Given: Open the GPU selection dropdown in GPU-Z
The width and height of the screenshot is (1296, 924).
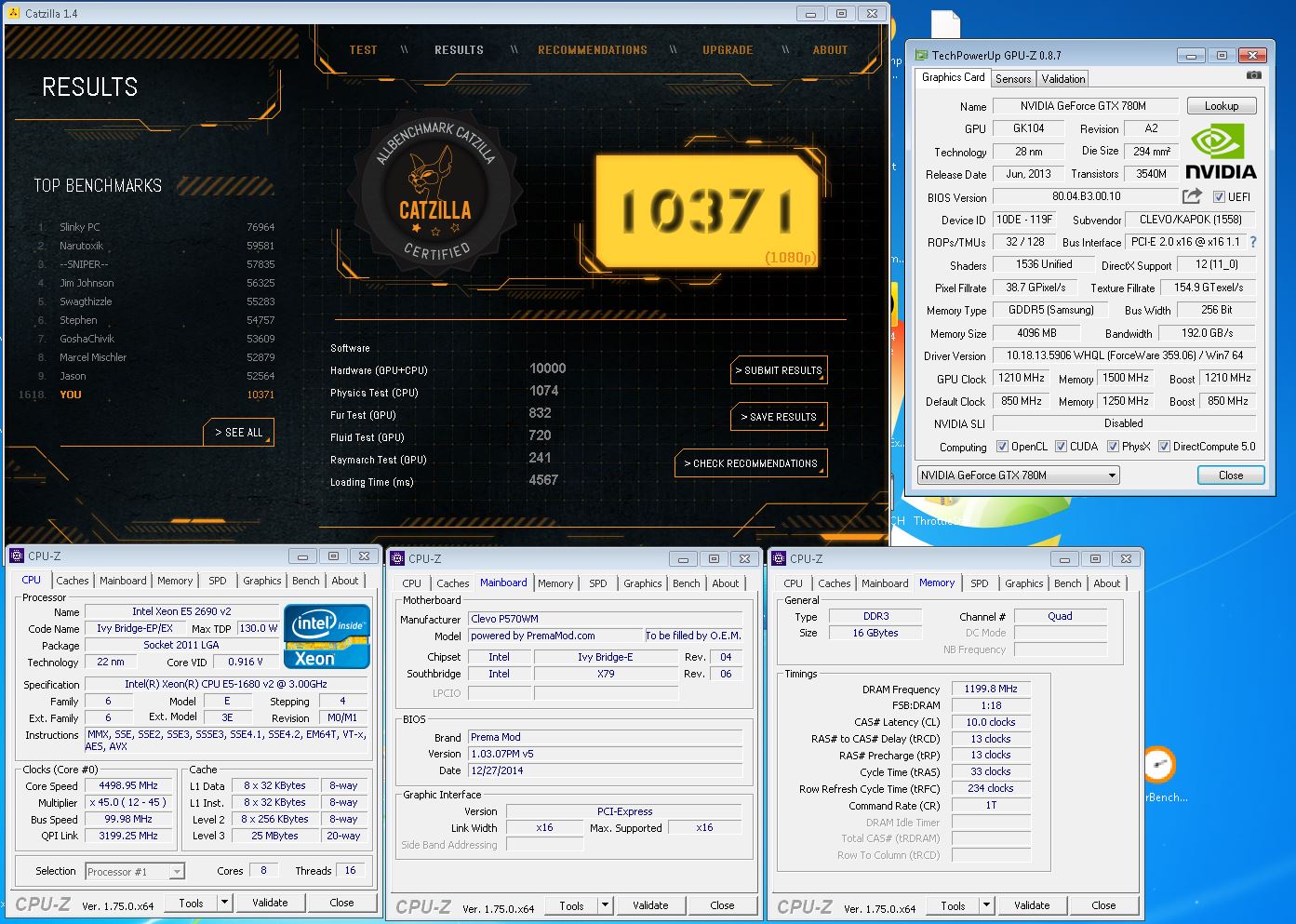Looking at the screenshot, I should click(x=1018, y=475).
